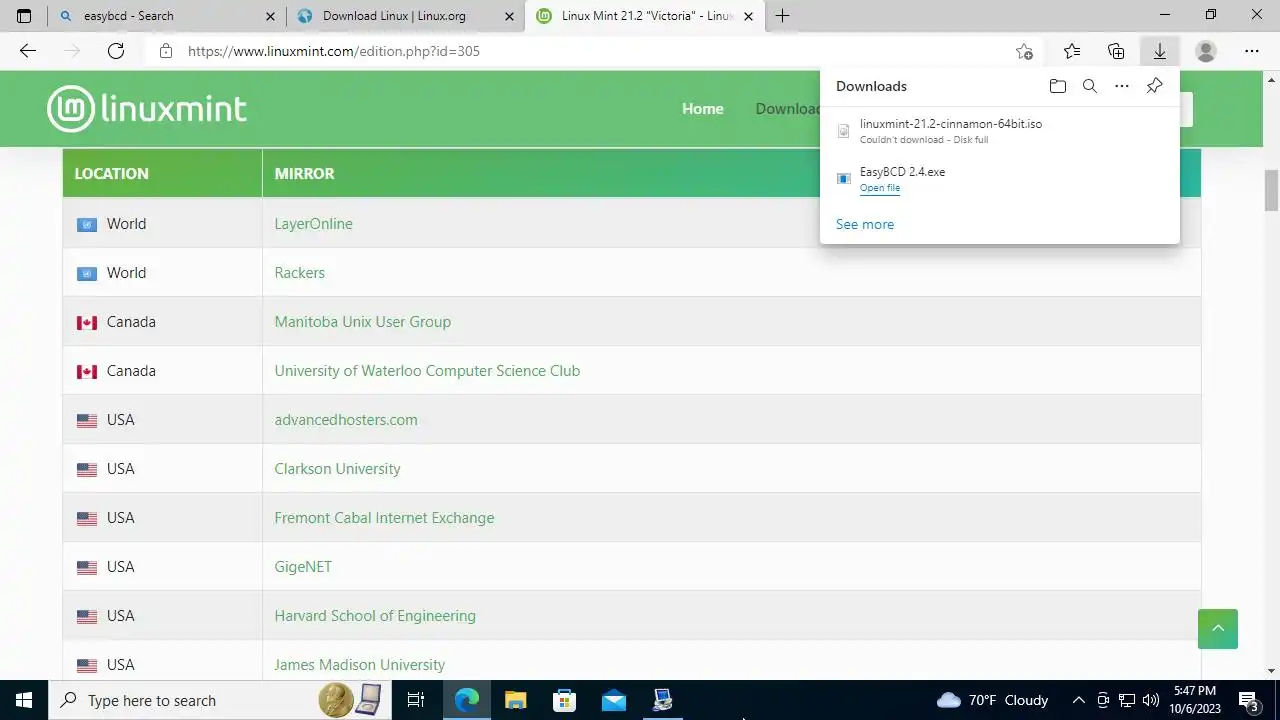Open the LayerOnline mirror link
Screen dimensions: 1280x720
[x=314, y=224]
